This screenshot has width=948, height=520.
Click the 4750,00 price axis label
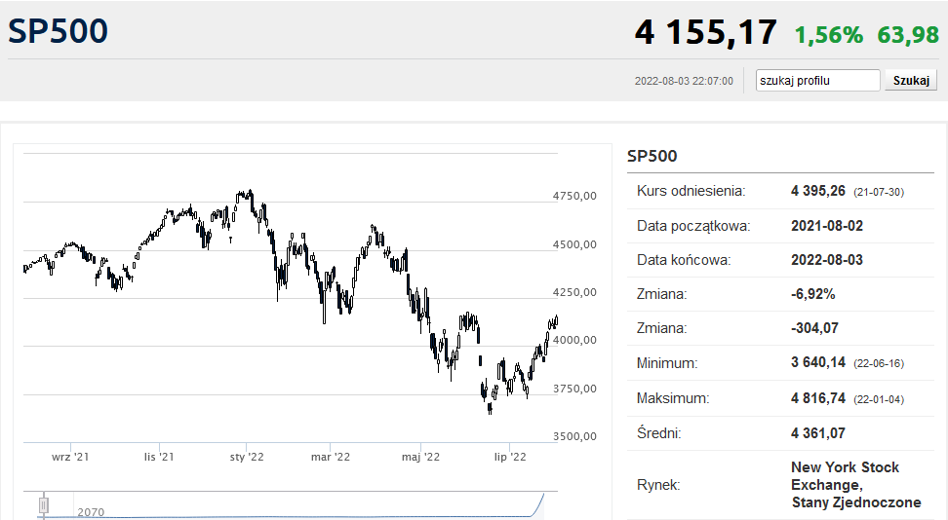click(x=574, y=197)
